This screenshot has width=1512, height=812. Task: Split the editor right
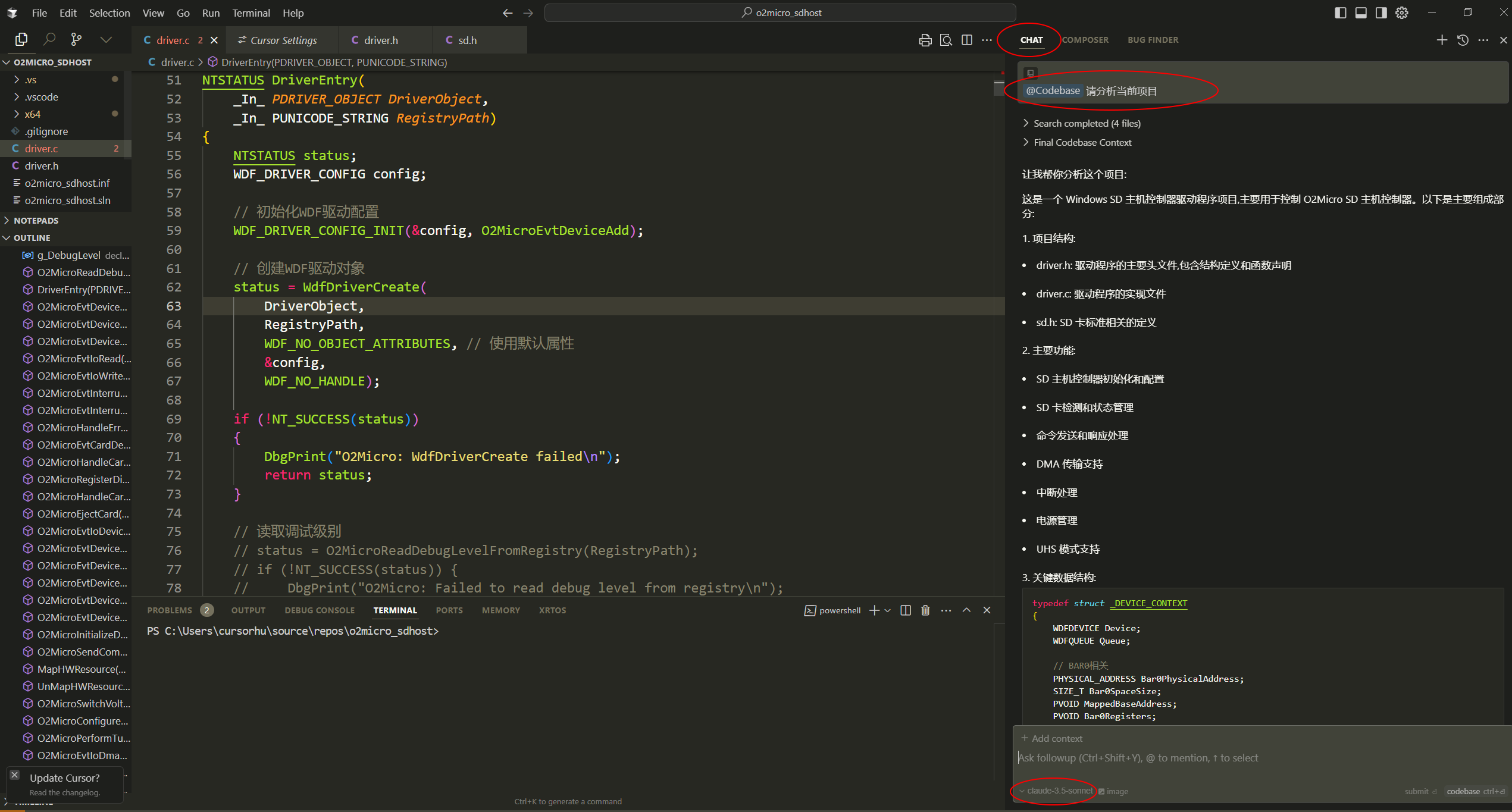(967, 40)
